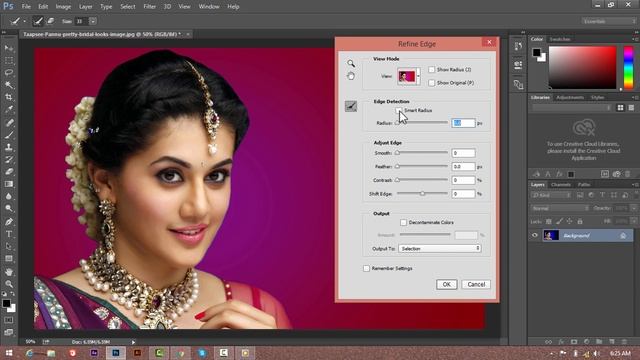The height and width of the screenshot is (360, 640).
Task: Select the Pen tool
Action: click(9, 222)
